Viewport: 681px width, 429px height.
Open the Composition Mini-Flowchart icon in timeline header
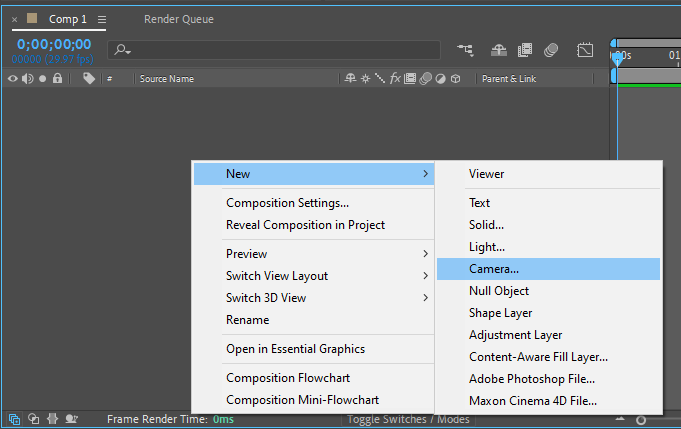tap(465, 49)
